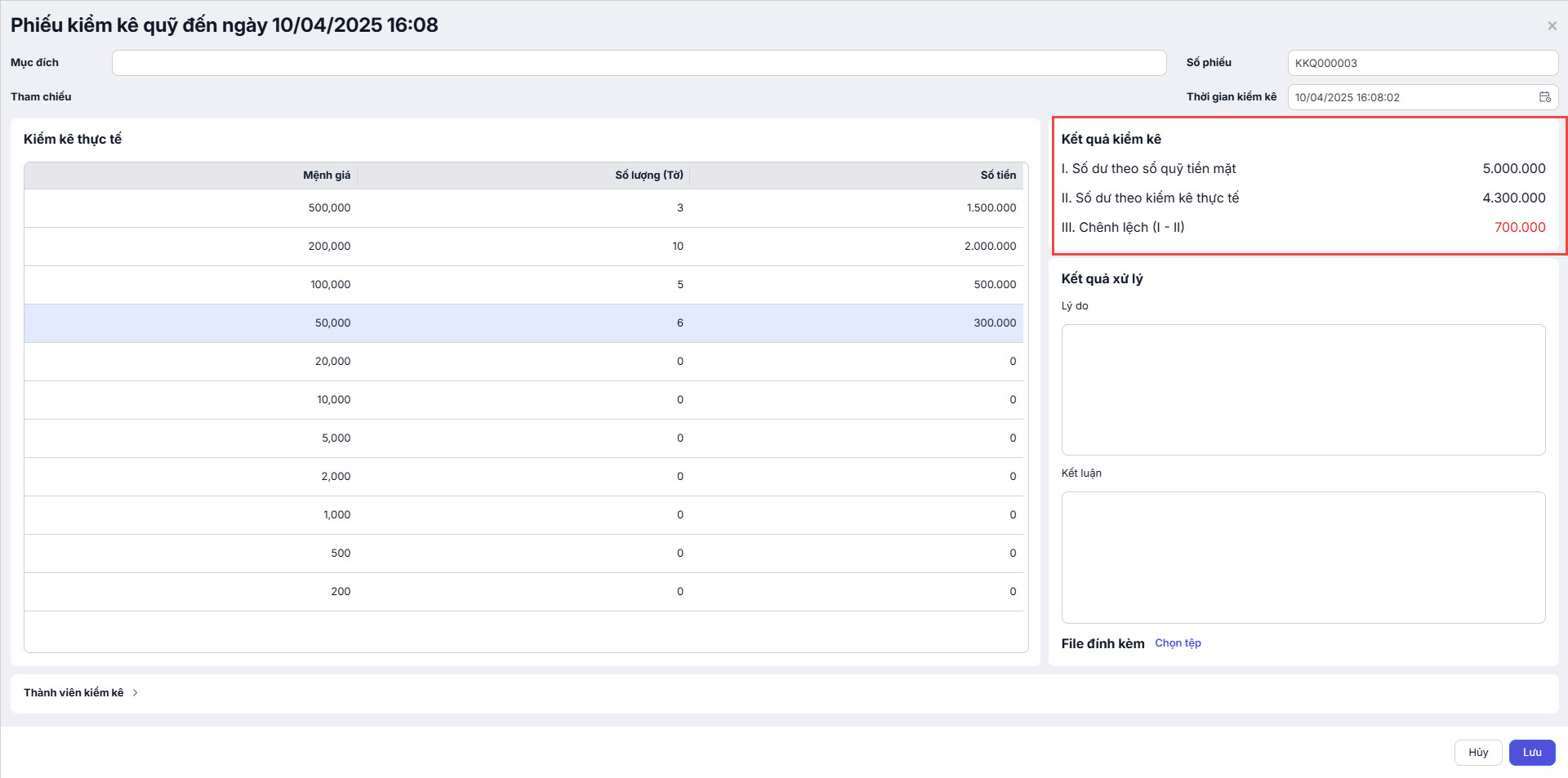Focus the Mục đích input field
Viewport: 1568px width, 778px height.
click(x=639, y=63)
